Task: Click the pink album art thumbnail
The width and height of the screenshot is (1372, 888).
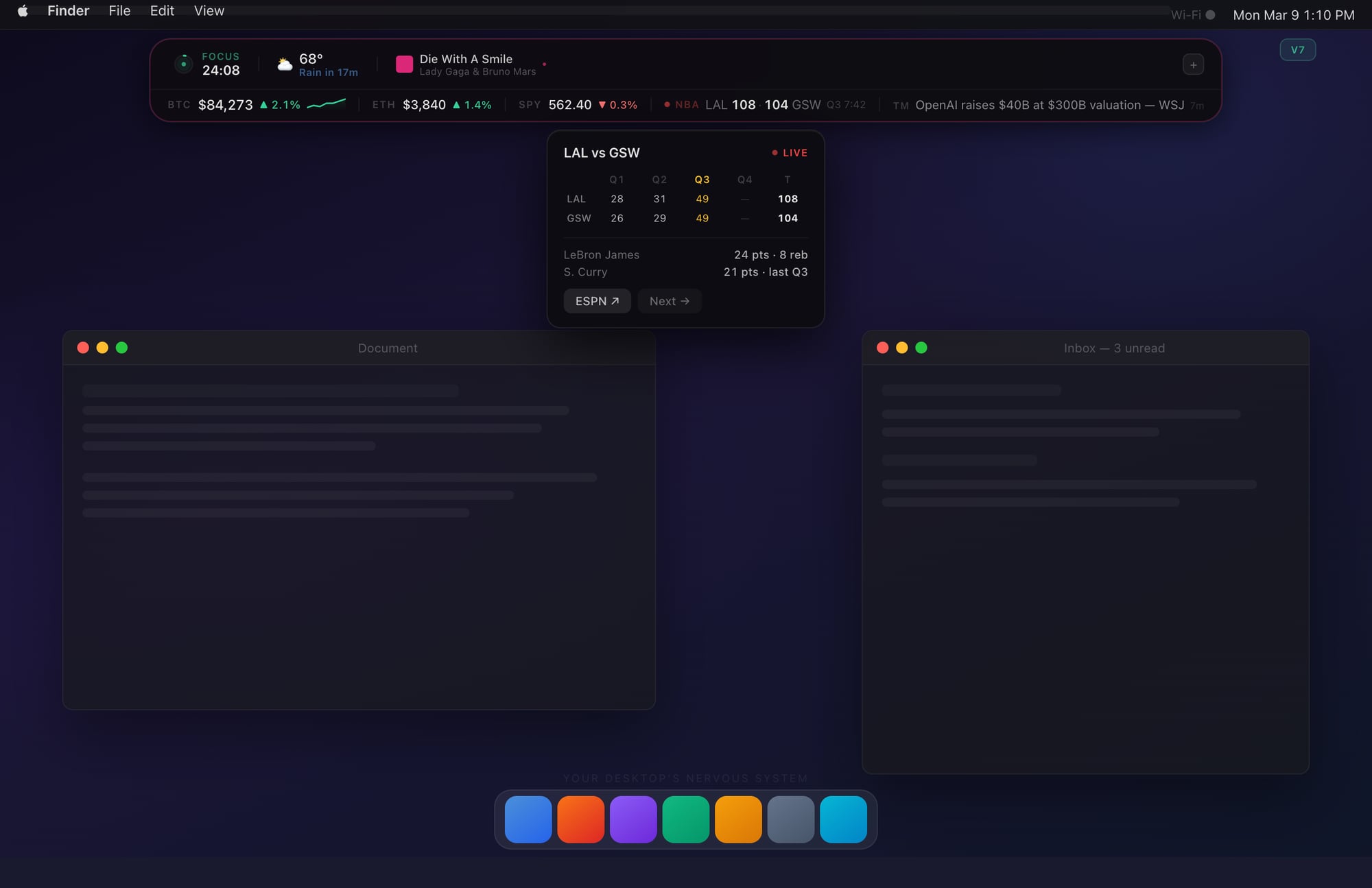Action: [x=404, y=64]
